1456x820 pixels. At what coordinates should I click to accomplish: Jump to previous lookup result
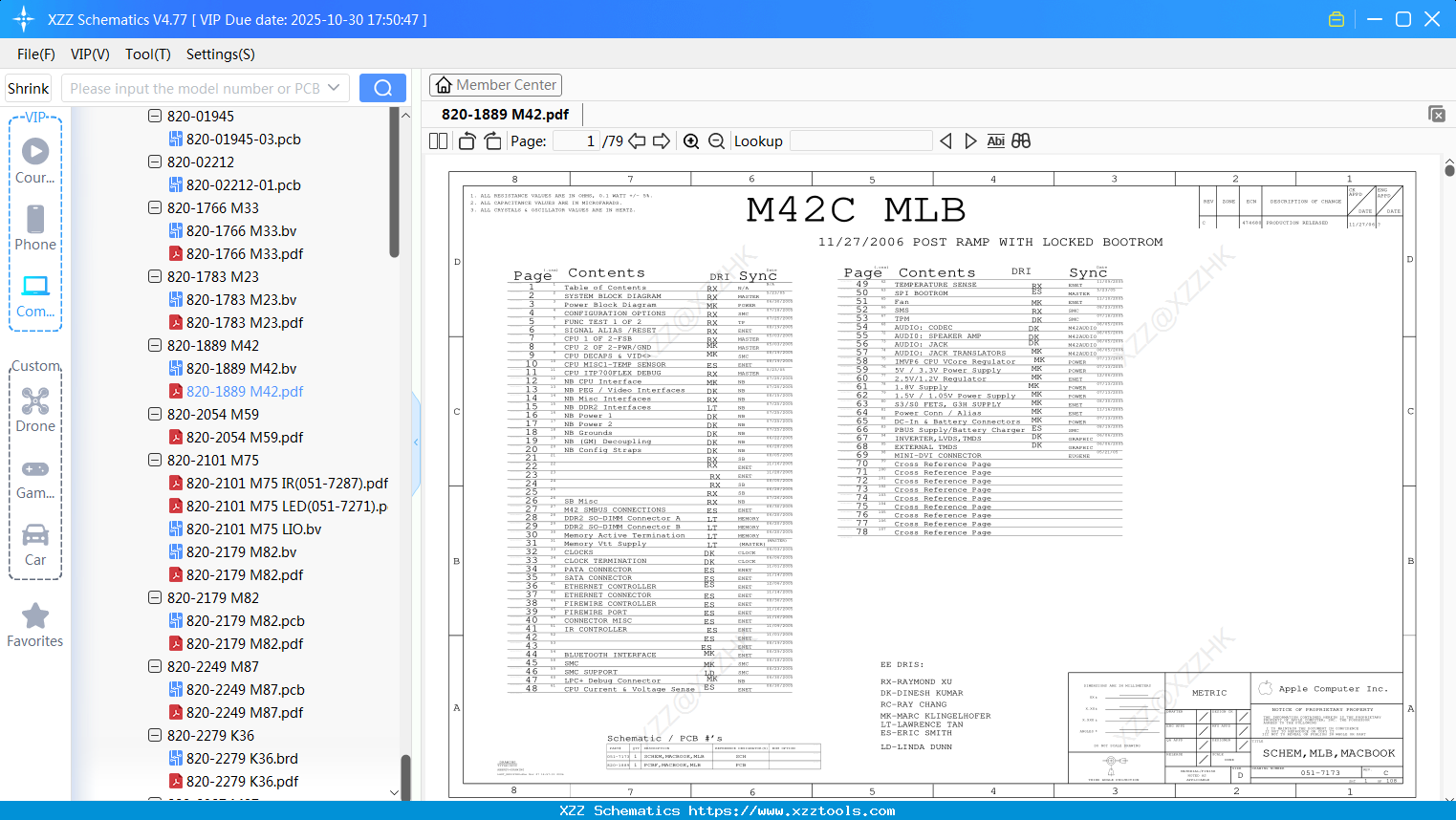945,141
